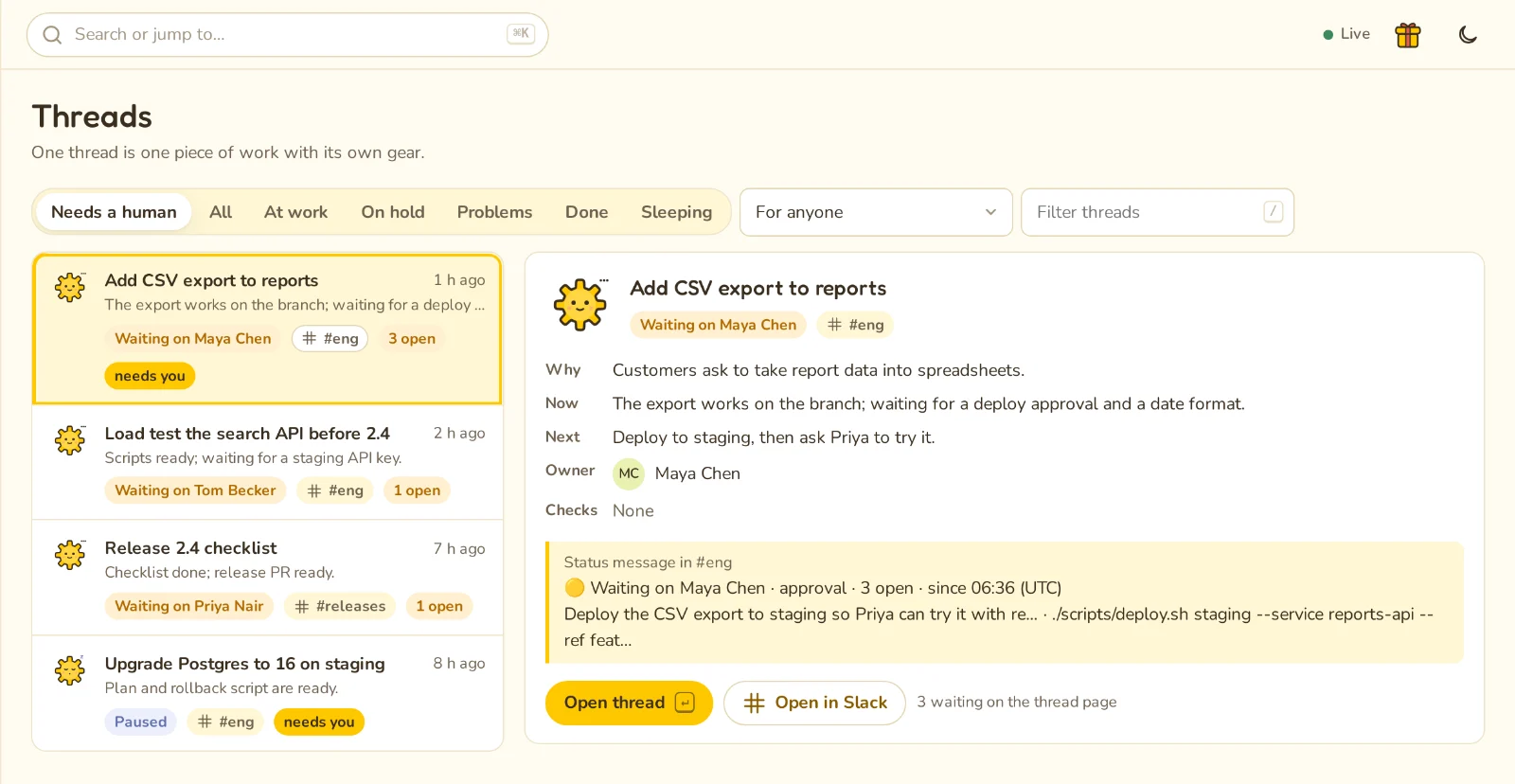This screenshot has width=1515, height=784.
Task: Click #eng tag on Upgrade Postgres thread
Action: [x=225, y=722]
